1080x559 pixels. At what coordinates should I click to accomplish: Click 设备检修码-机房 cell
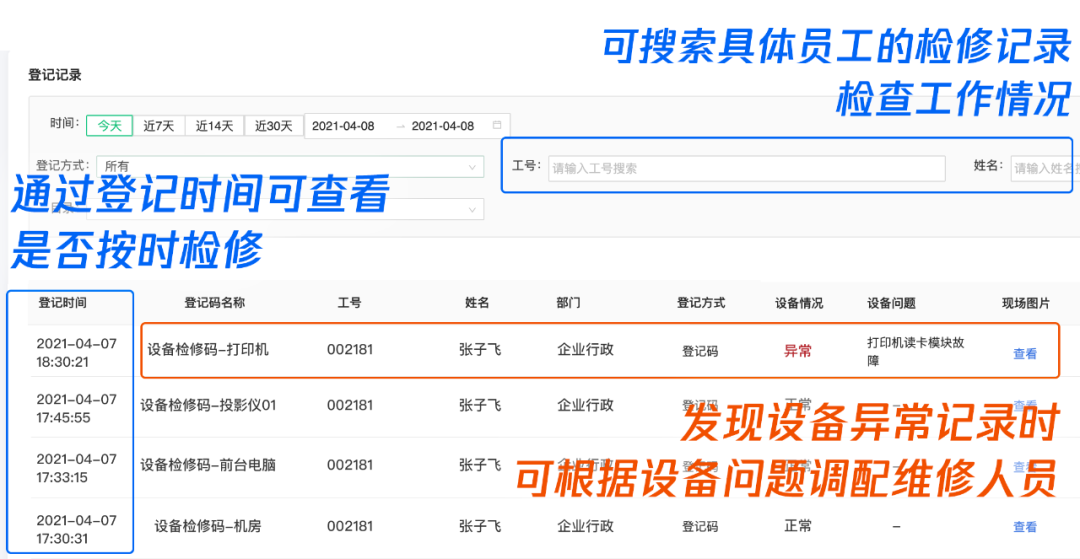(x=208, y=527)
